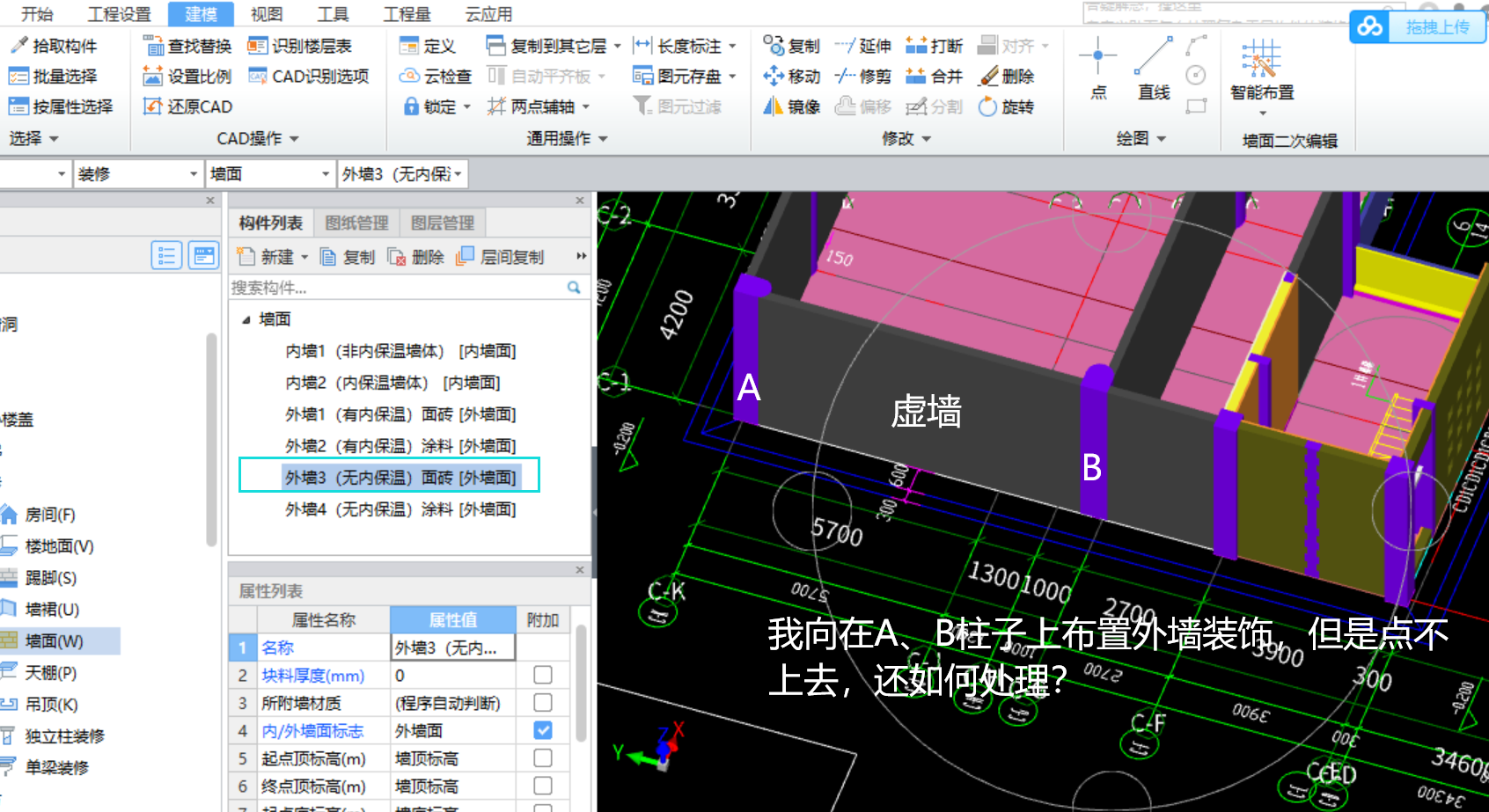Click 还原CAD restore tool

tap(187, 106)
